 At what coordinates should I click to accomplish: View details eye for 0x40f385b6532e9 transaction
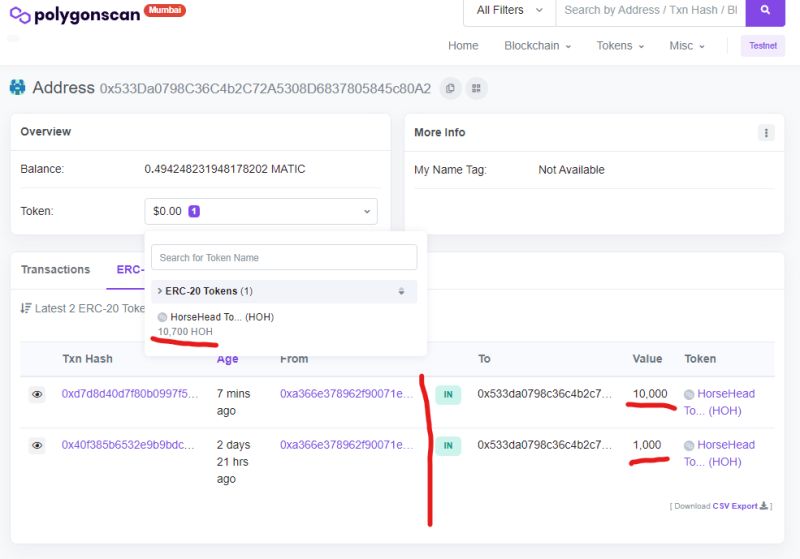[37, 445]
